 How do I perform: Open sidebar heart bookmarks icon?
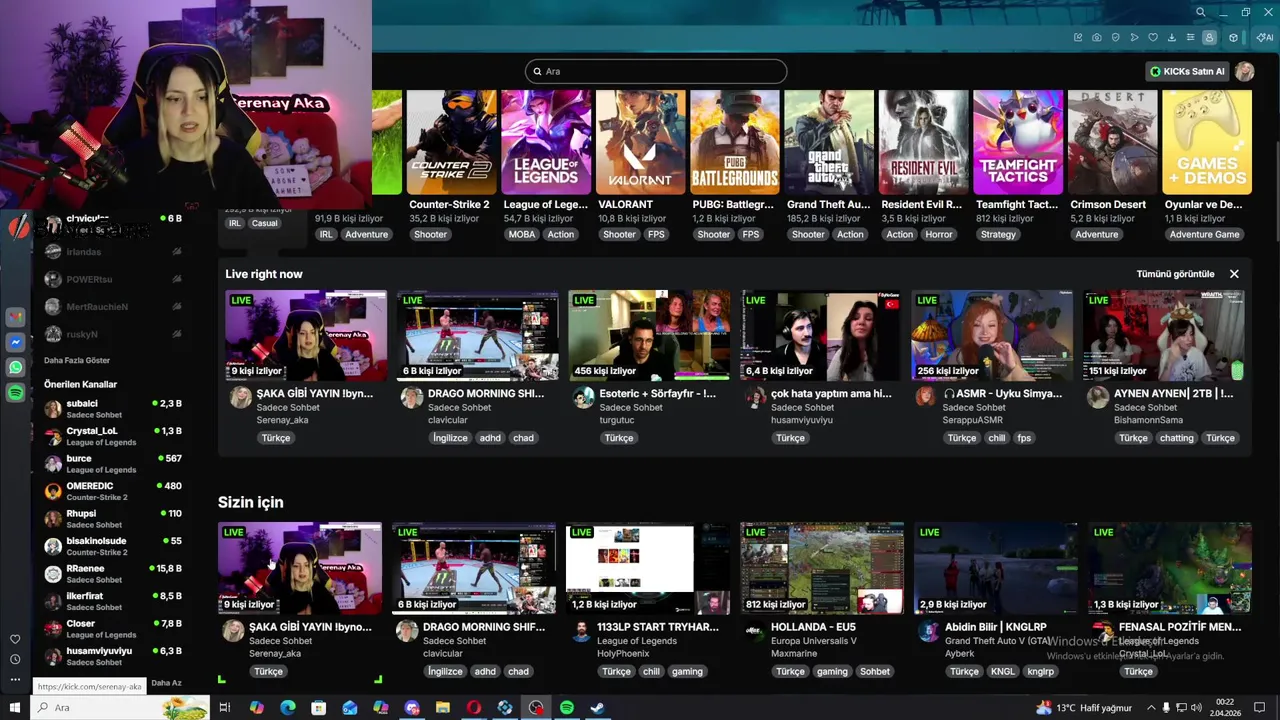point(15,639)
